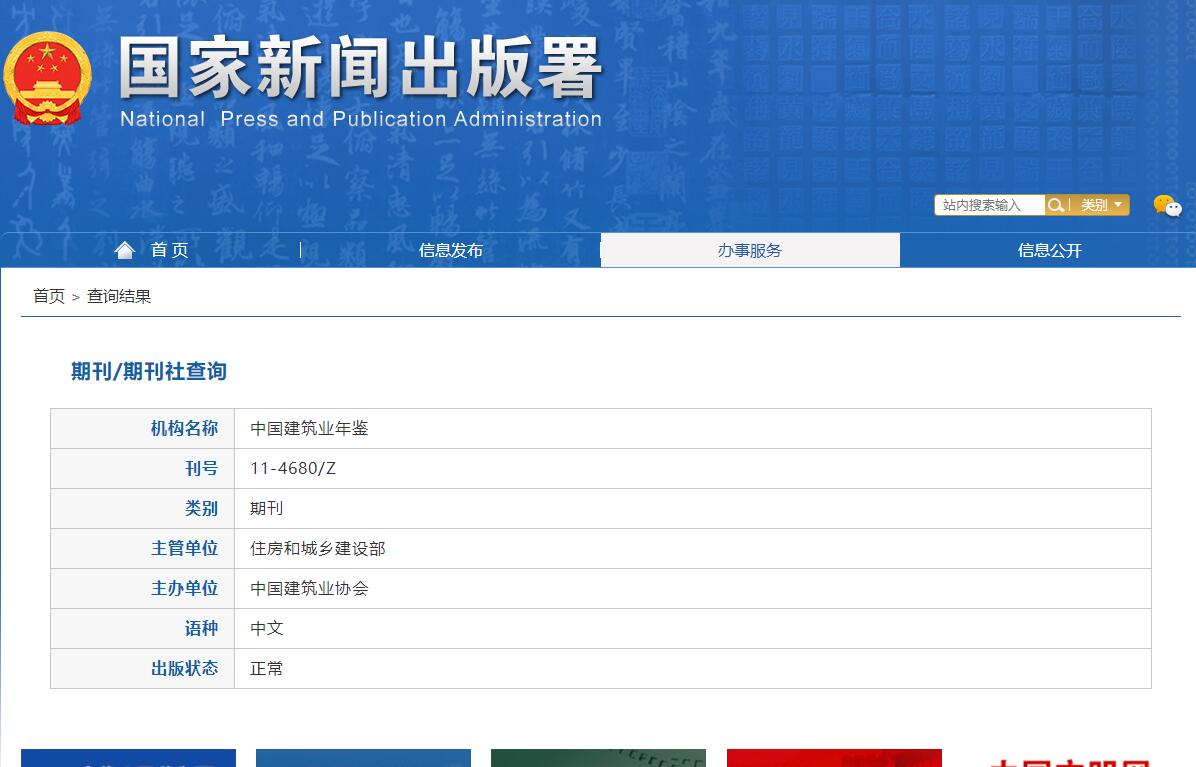Click the 首页 navigation menu item

168,250
